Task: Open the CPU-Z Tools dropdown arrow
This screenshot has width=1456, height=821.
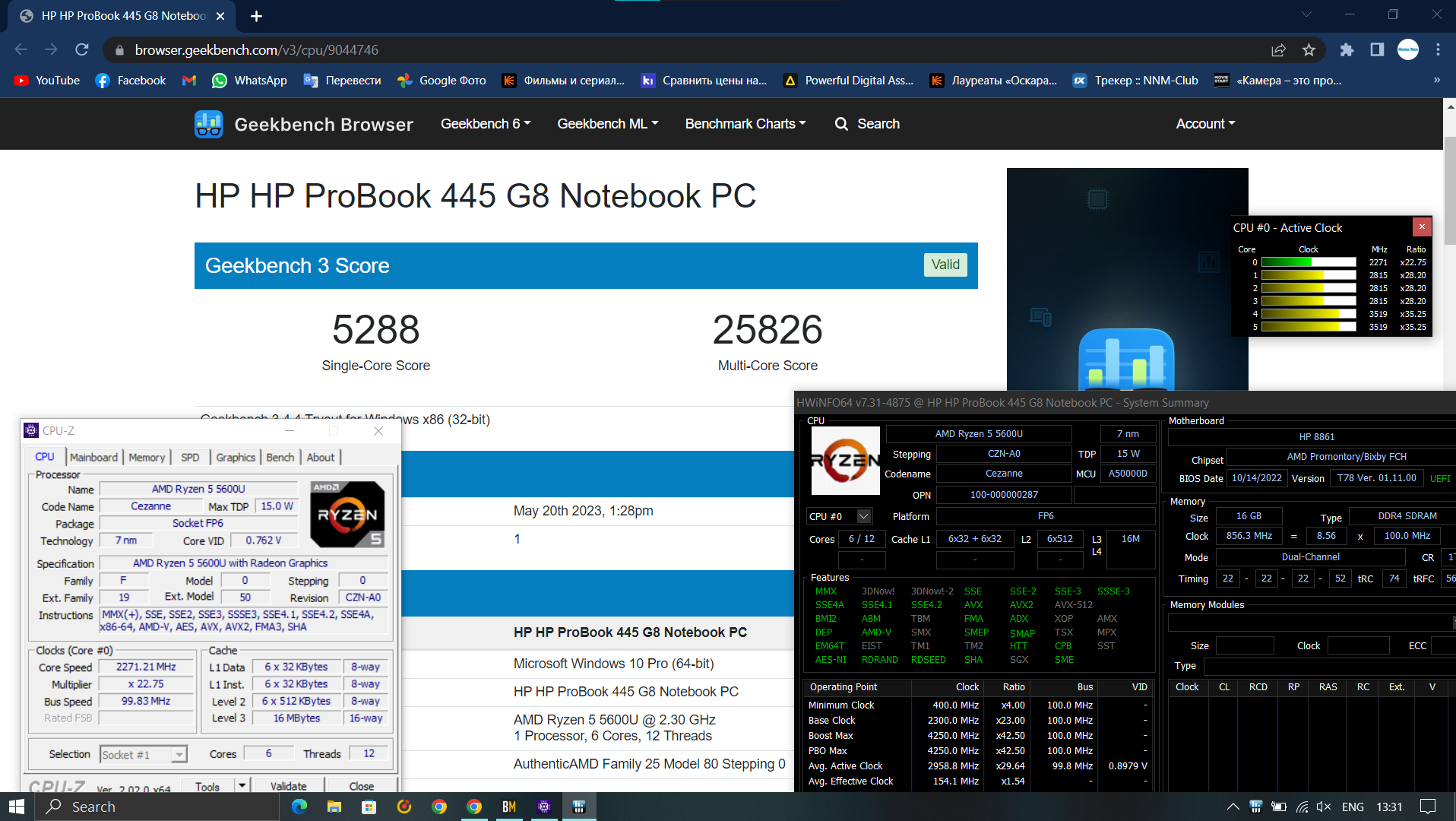Action: tap(242, 786)
